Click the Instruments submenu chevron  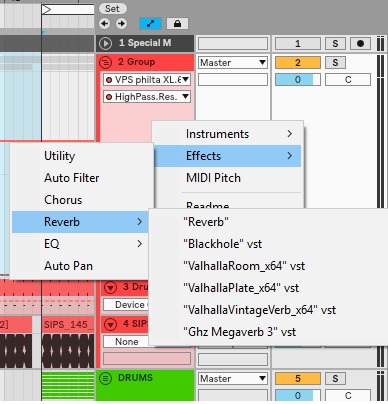(x=290, y=134)
